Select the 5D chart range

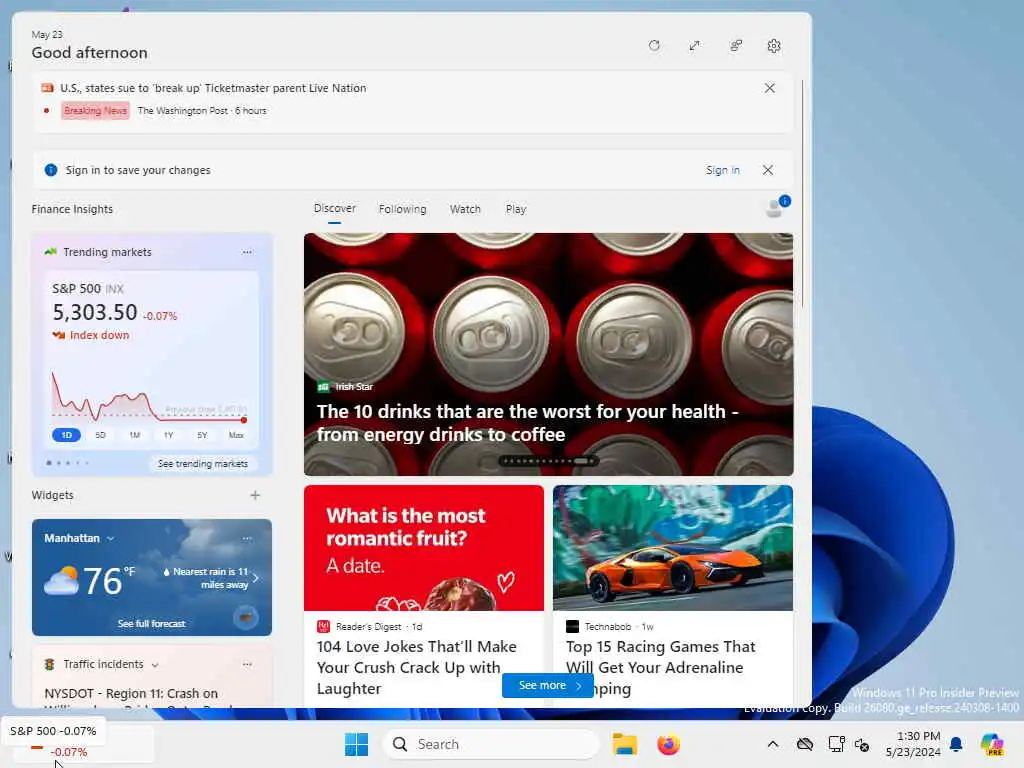click(x=101, y=435)
